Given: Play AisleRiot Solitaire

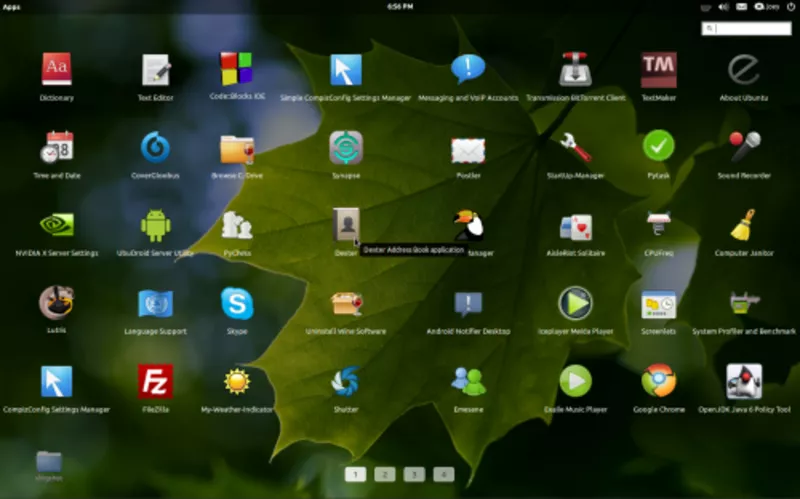Looking at the screenshot, I should (x=576, y=227).
